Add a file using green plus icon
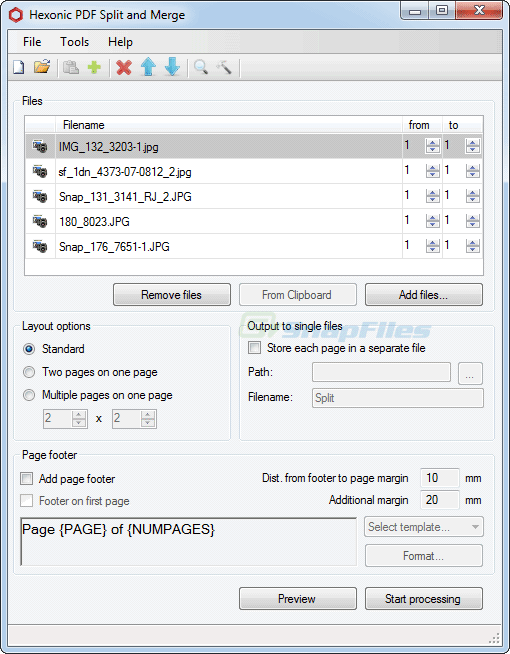510x654 pixels. (x=95, y=67)
